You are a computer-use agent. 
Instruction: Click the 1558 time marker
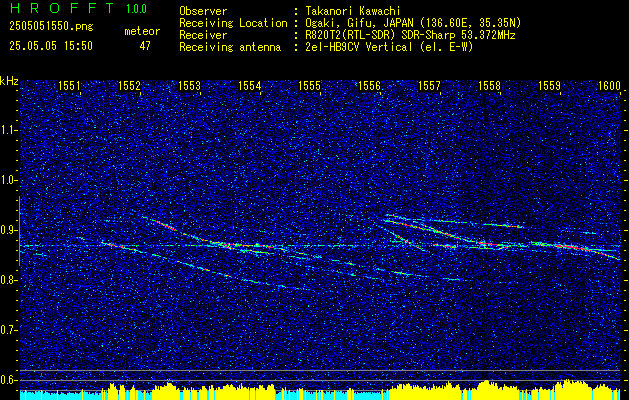click(490, 85)
